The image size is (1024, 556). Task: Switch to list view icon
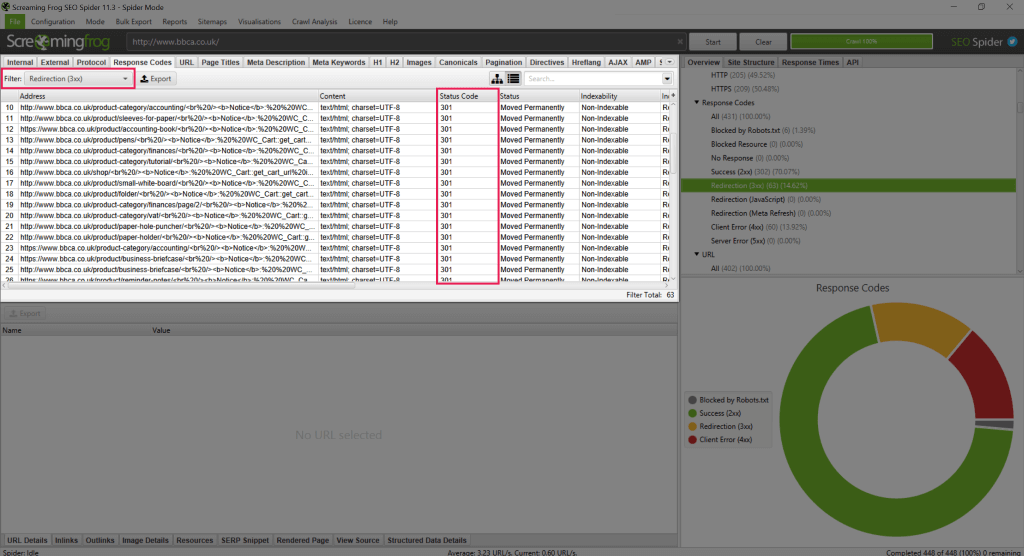tap(513, 78)
